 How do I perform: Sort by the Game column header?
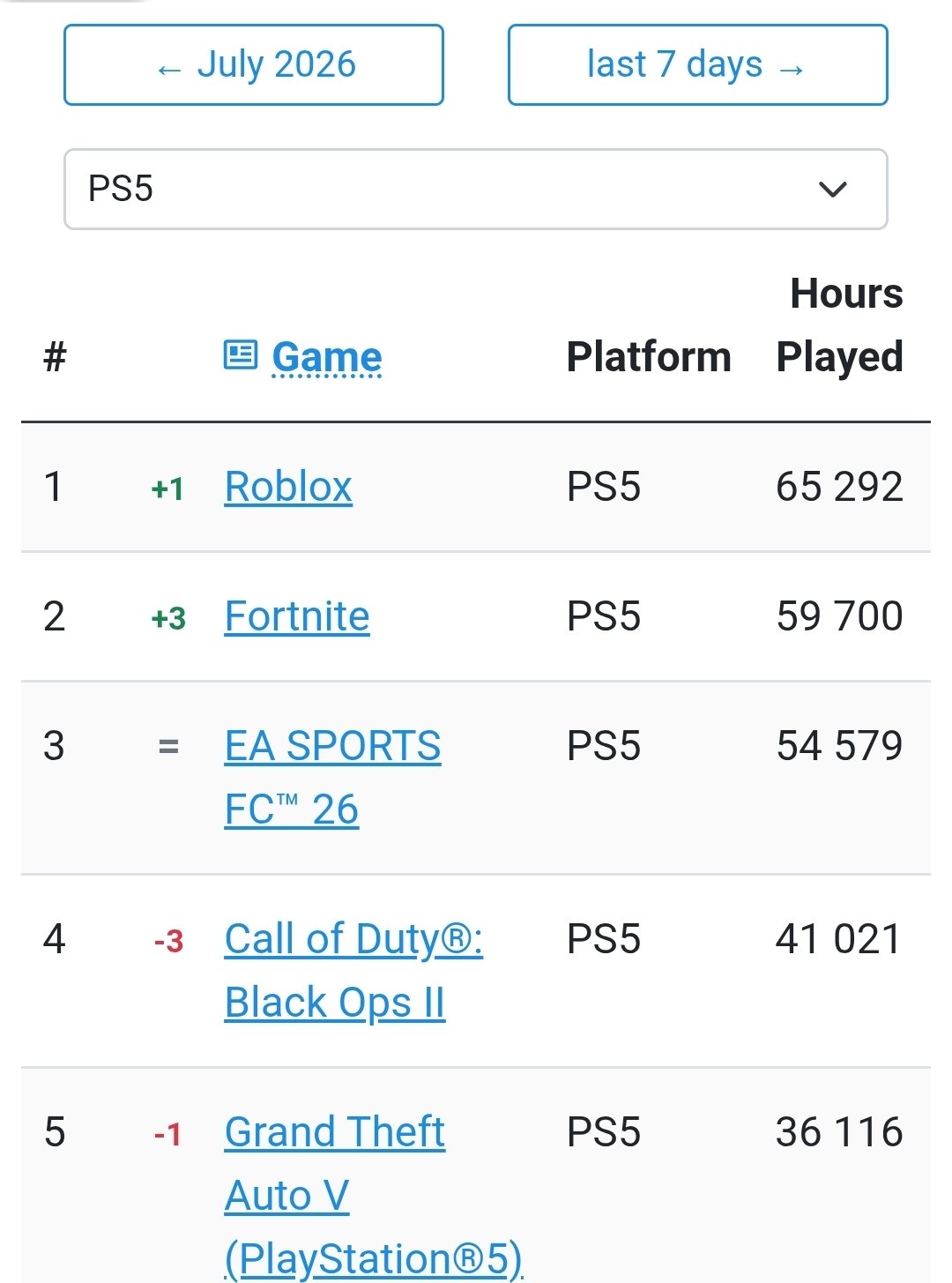click(x=327, y=357)
